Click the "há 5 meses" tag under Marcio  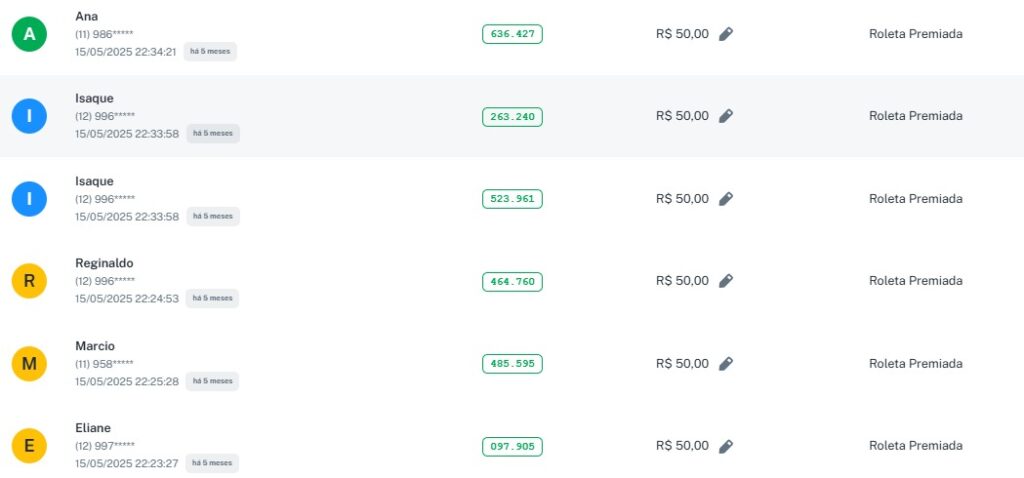tap(212, 381)
